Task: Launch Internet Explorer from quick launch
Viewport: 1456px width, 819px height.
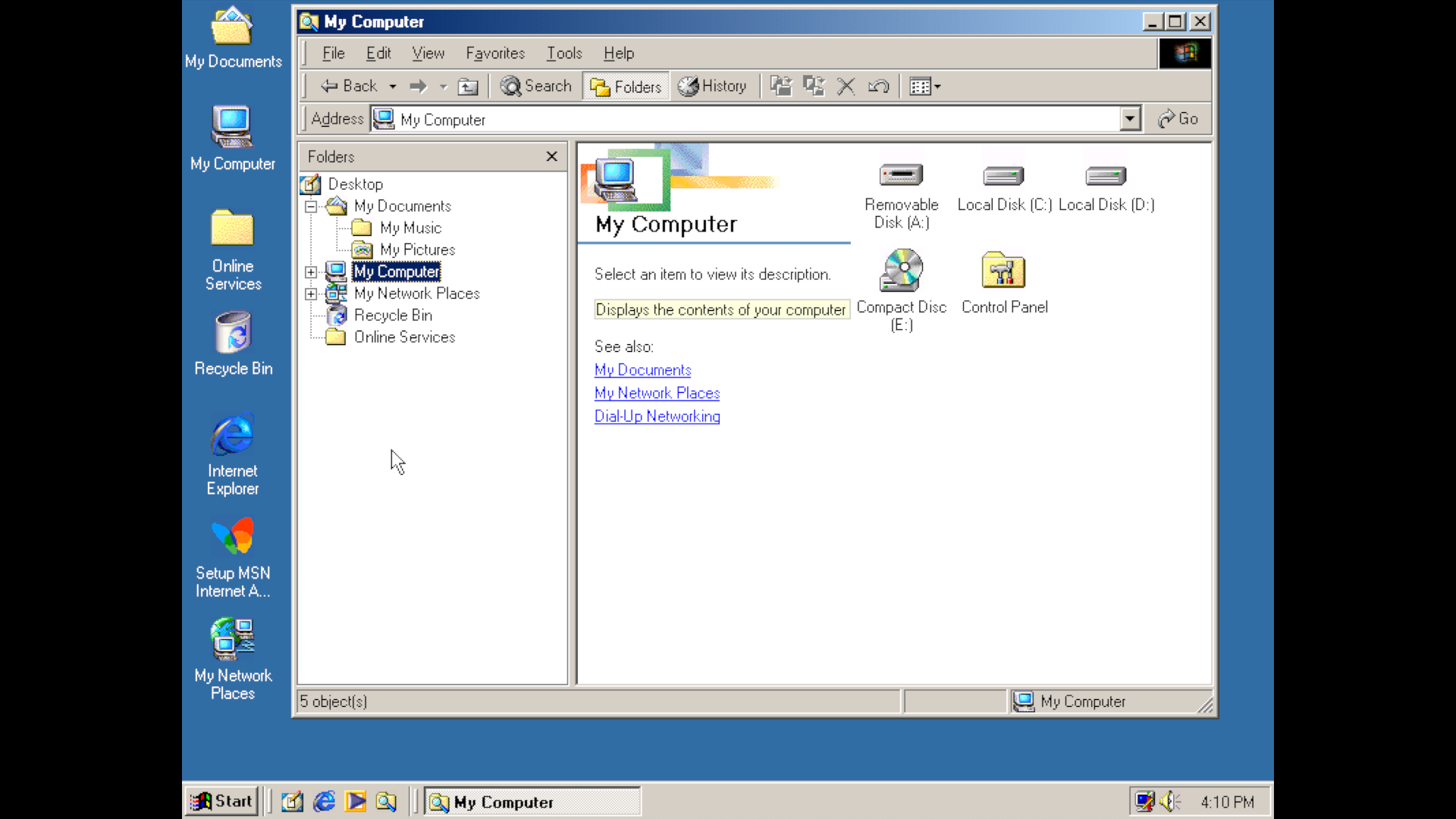Action: [324, 802]
